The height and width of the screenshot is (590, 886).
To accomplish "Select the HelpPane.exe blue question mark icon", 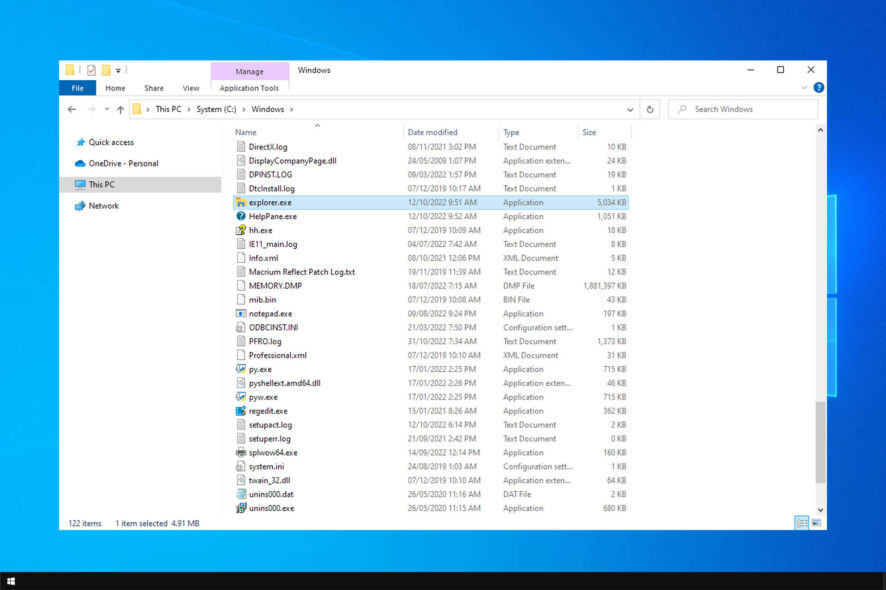I will click(x=241, y=216).
